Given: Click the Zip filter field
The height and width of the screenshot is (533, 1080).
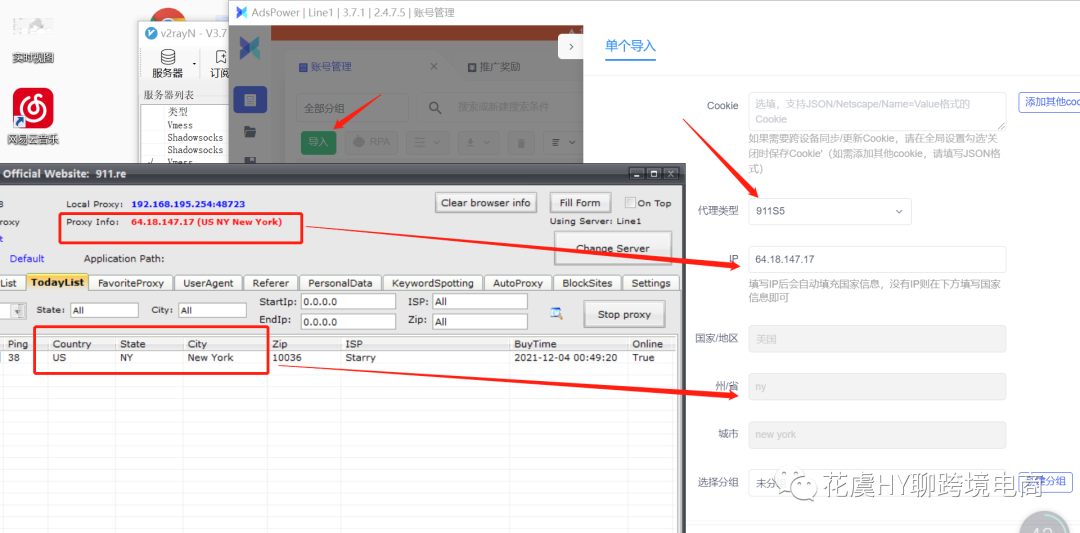Looking at the screenshot, I should (479, 322).
